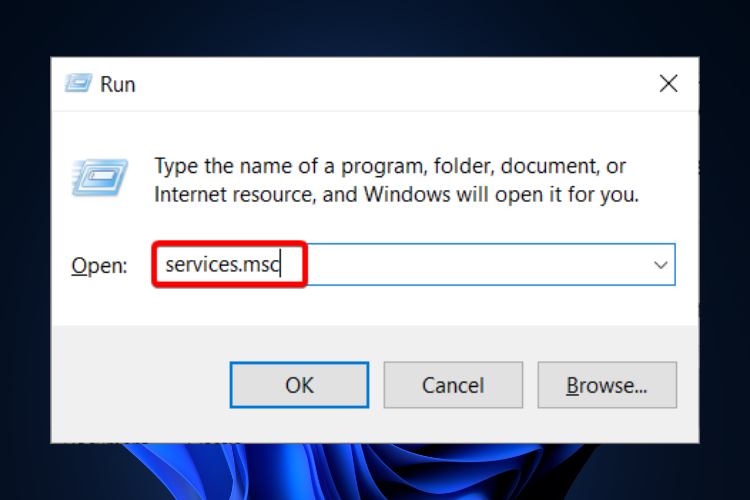Click "Type the name of a program" text line
This screenshot has width=750, height=500.
tap(390, 165)
